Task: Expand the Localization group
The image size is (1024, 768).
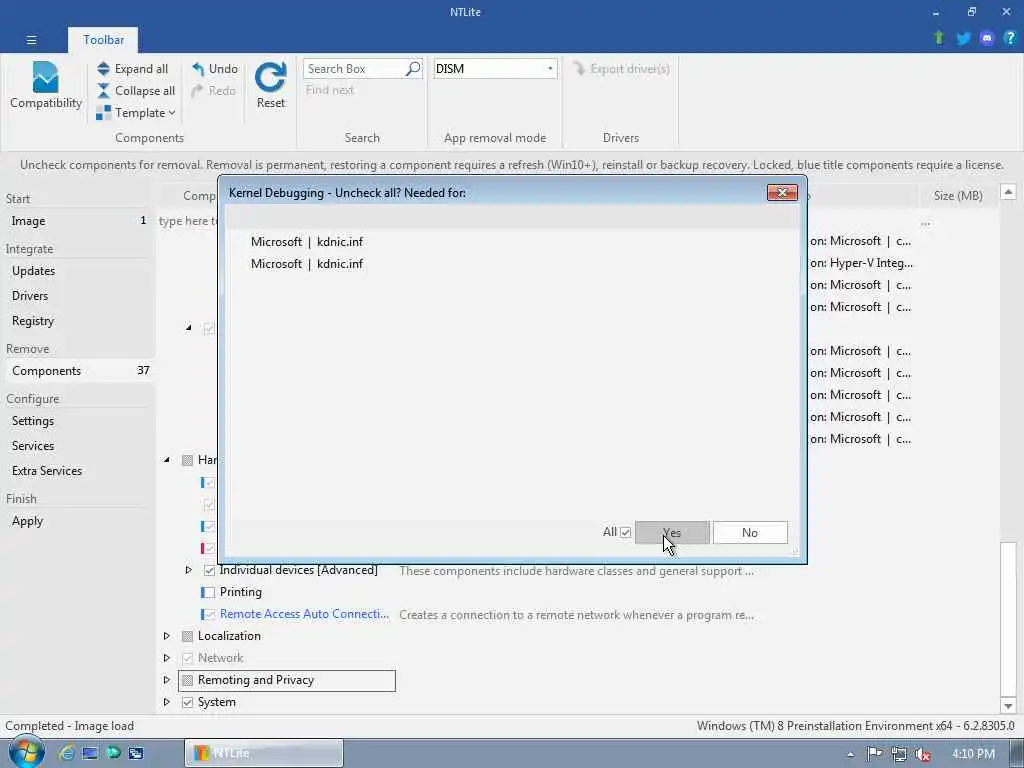Action: [x=167, y=636]
